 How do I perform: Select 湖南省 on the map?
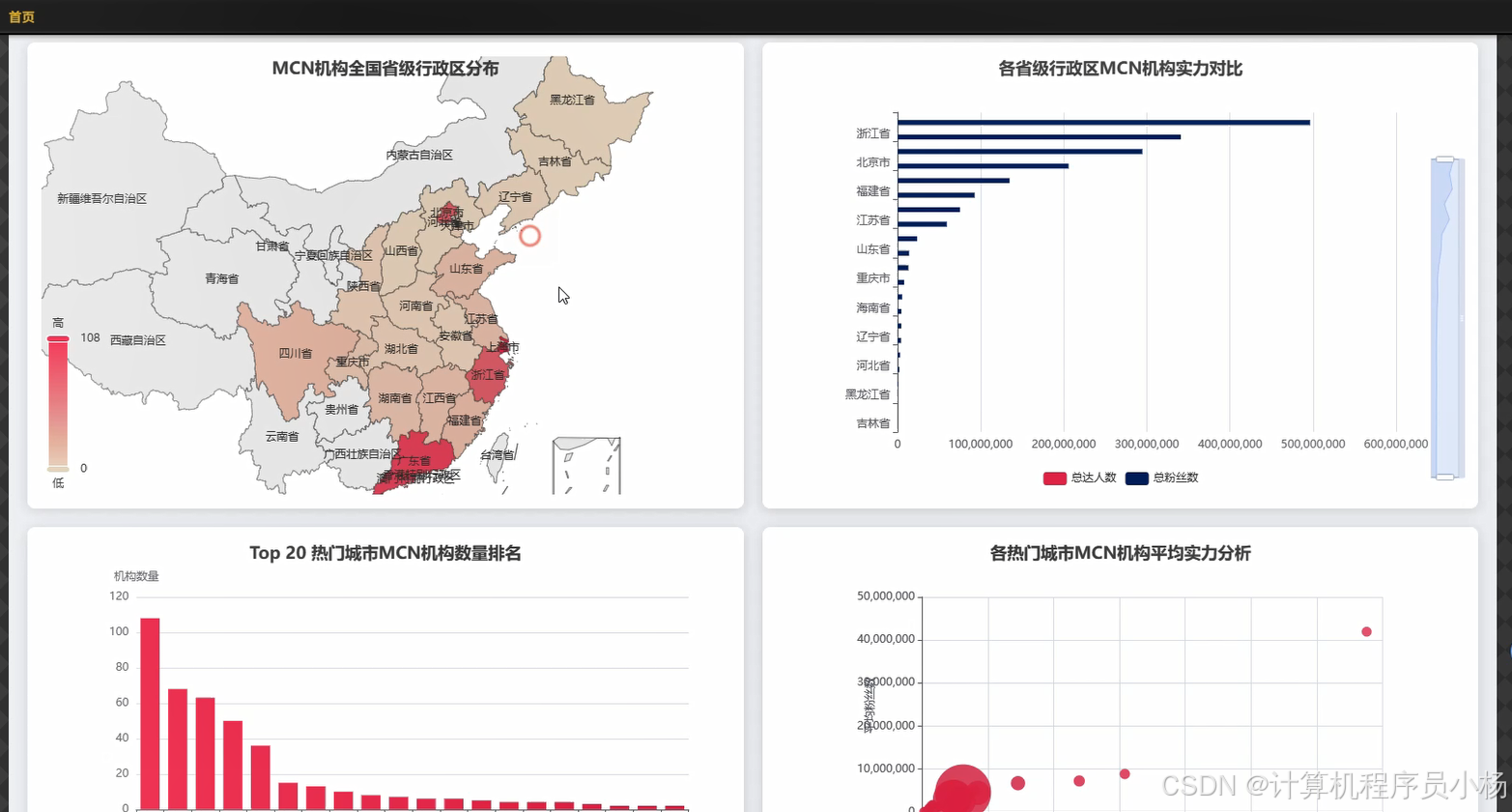click(394, 398)
